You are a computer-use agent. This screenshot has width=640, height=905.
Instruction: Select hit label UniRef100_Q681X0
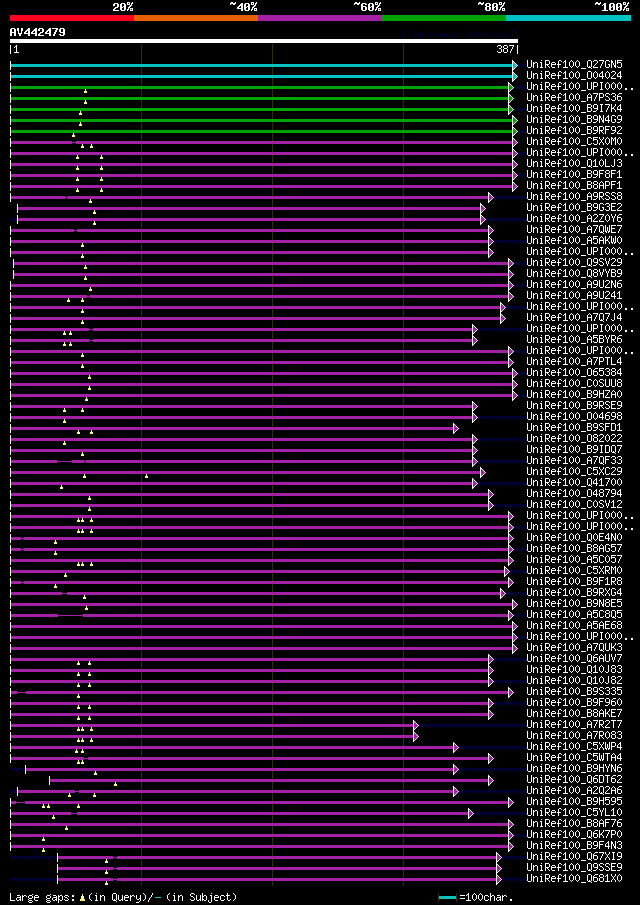pyautogui.click(x=574, y=880)
